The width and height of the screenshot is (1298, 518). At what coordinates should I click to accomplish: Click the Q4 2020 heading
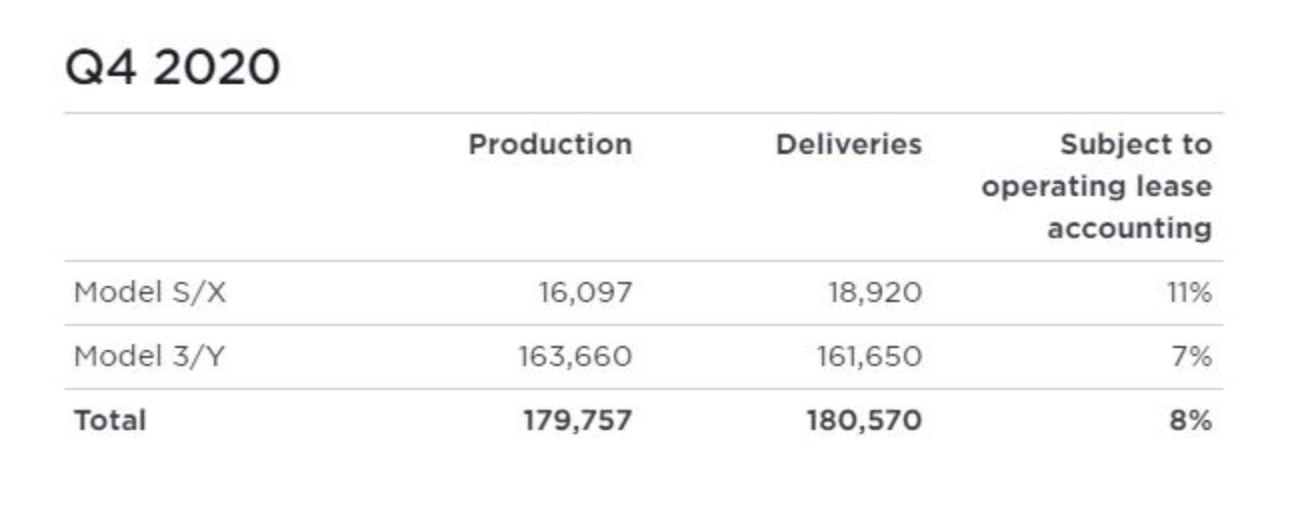(172, 69)
